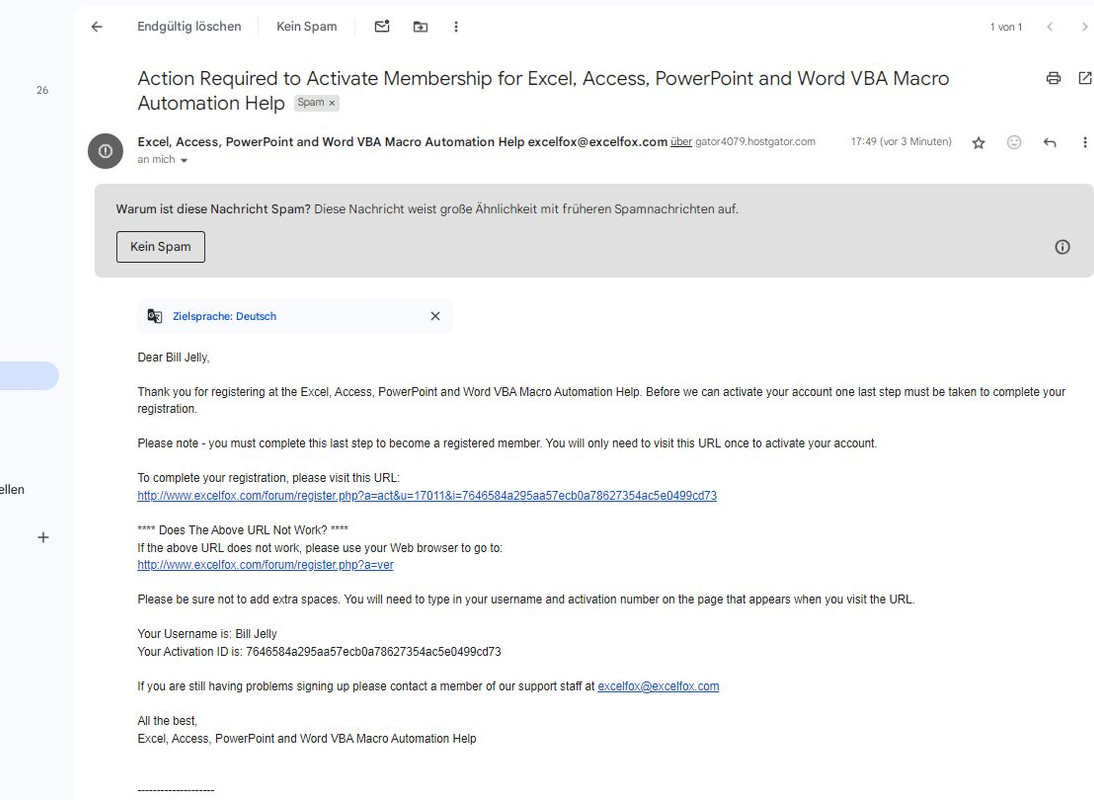Click the 'Kein Spam' button in the gray banner
The width and height of the screenshot is (1094, 800).
point(160,247)
